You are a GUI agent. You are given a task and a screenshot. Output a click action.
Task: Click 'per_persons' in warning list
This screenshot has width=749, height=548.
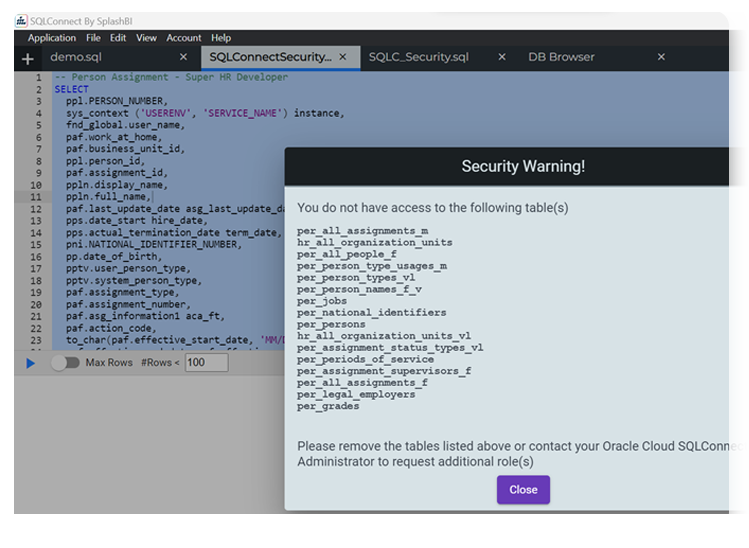pyautogui.click(x=331, y=324)
